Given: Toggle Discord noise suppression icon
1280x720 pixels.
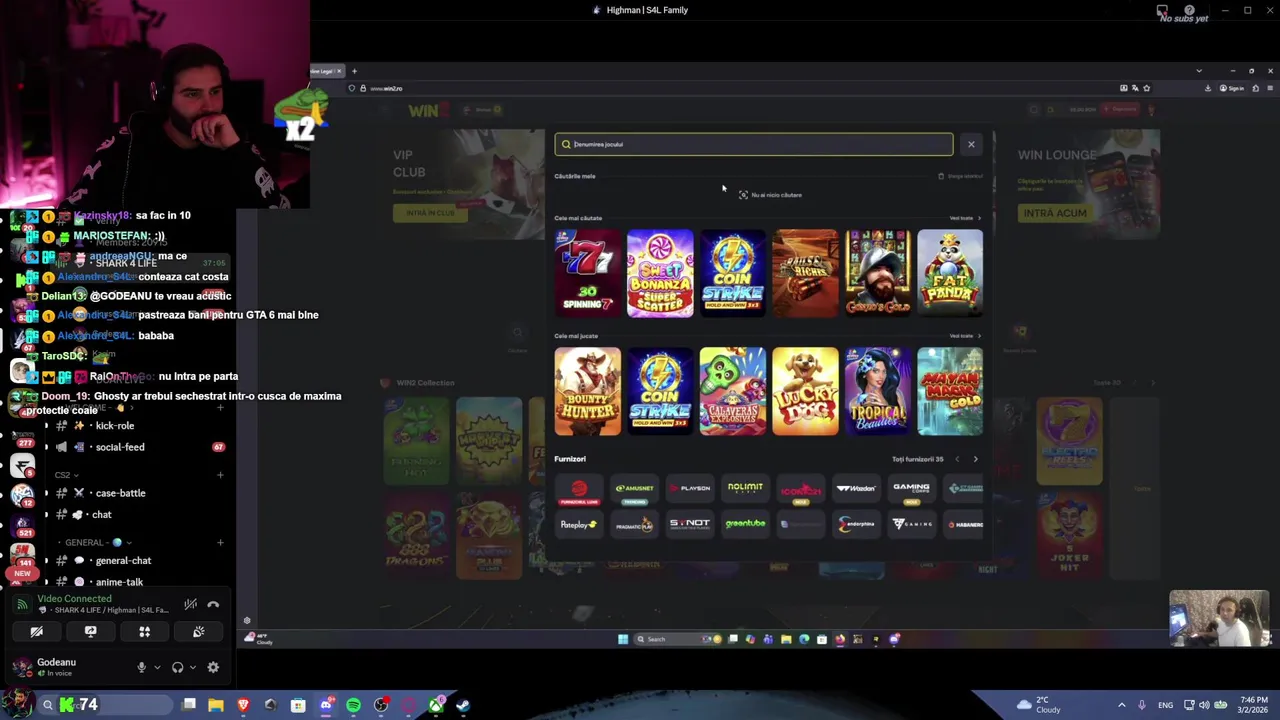Looking at the screenshot, I should (190, 604).
